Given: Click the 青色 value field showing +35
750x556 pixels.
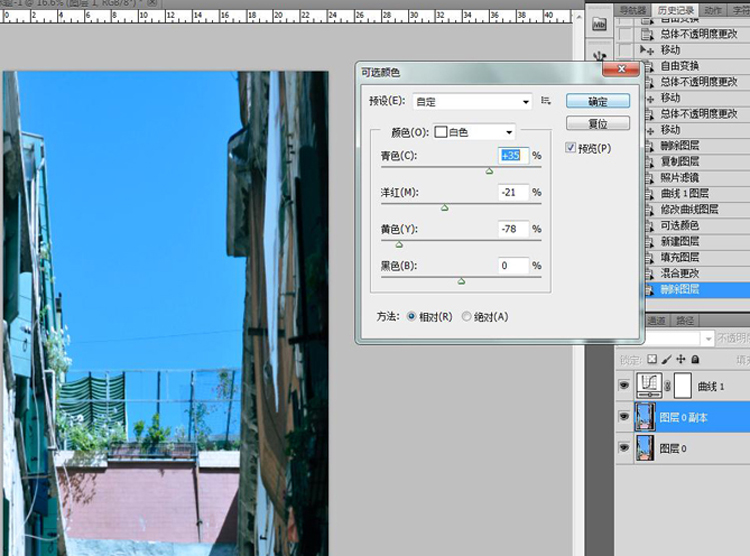Looking at the screenshot, I should [513, 156].
